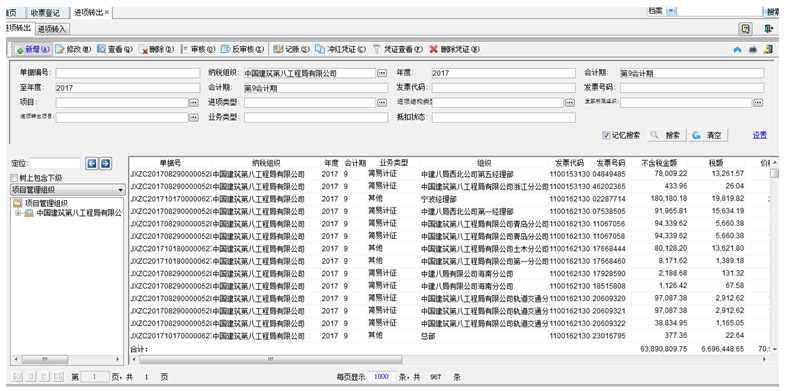This screenshot has width=788, height=391.
Task: Click the 删除 (delete) toolbar button
Action: pos(156,49)
